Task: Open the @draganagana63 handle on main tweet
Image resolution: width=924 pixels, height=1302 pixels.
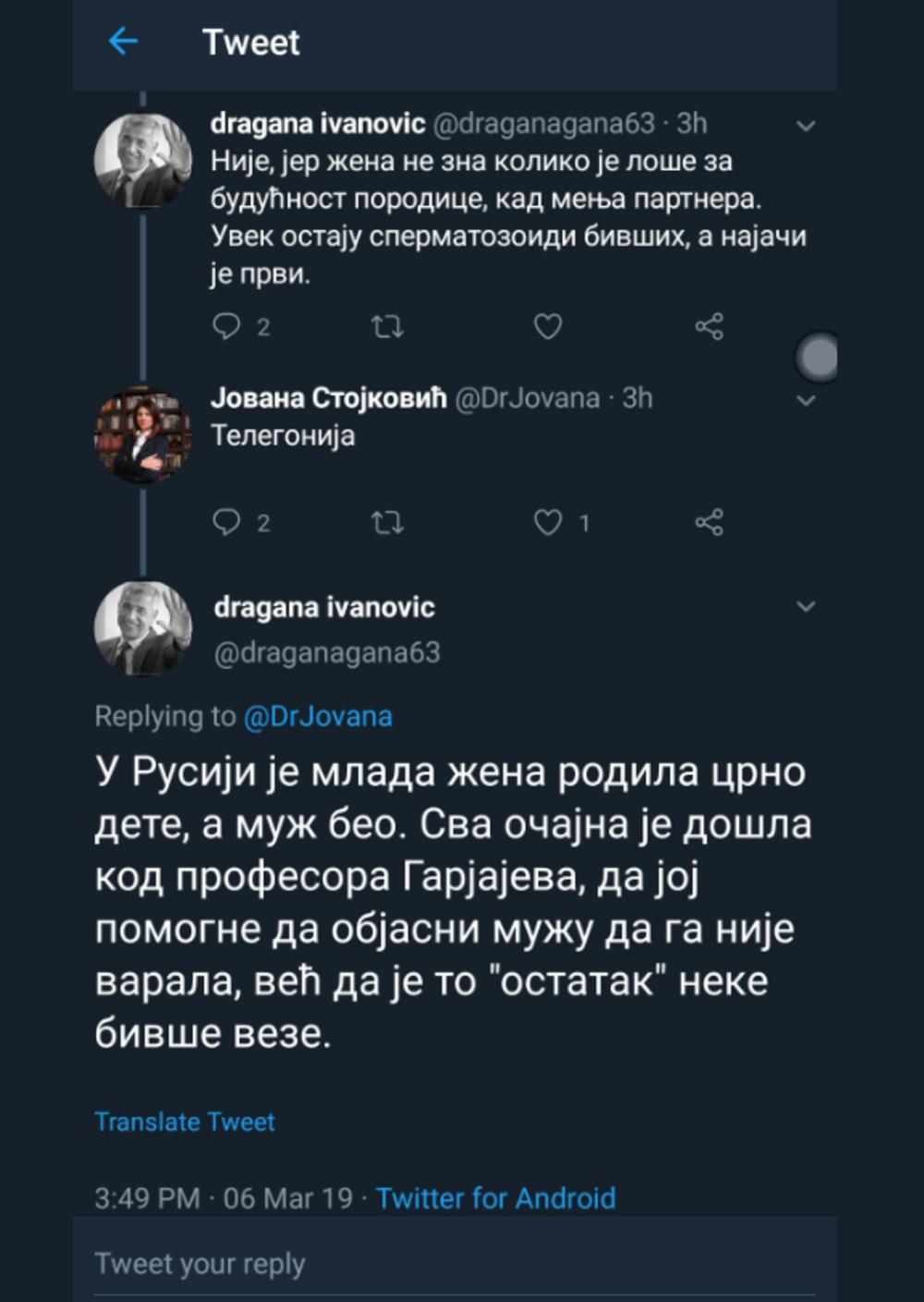Action: [x=327, y=653]
